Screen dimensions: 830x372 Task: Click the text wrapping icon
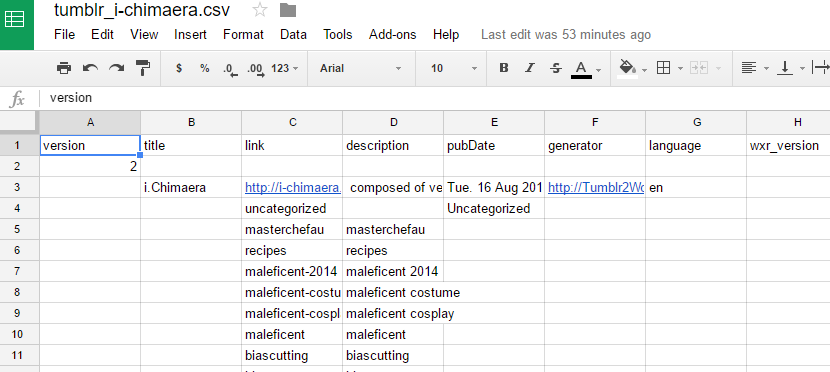pyautogui.click(x=821, y=68)
